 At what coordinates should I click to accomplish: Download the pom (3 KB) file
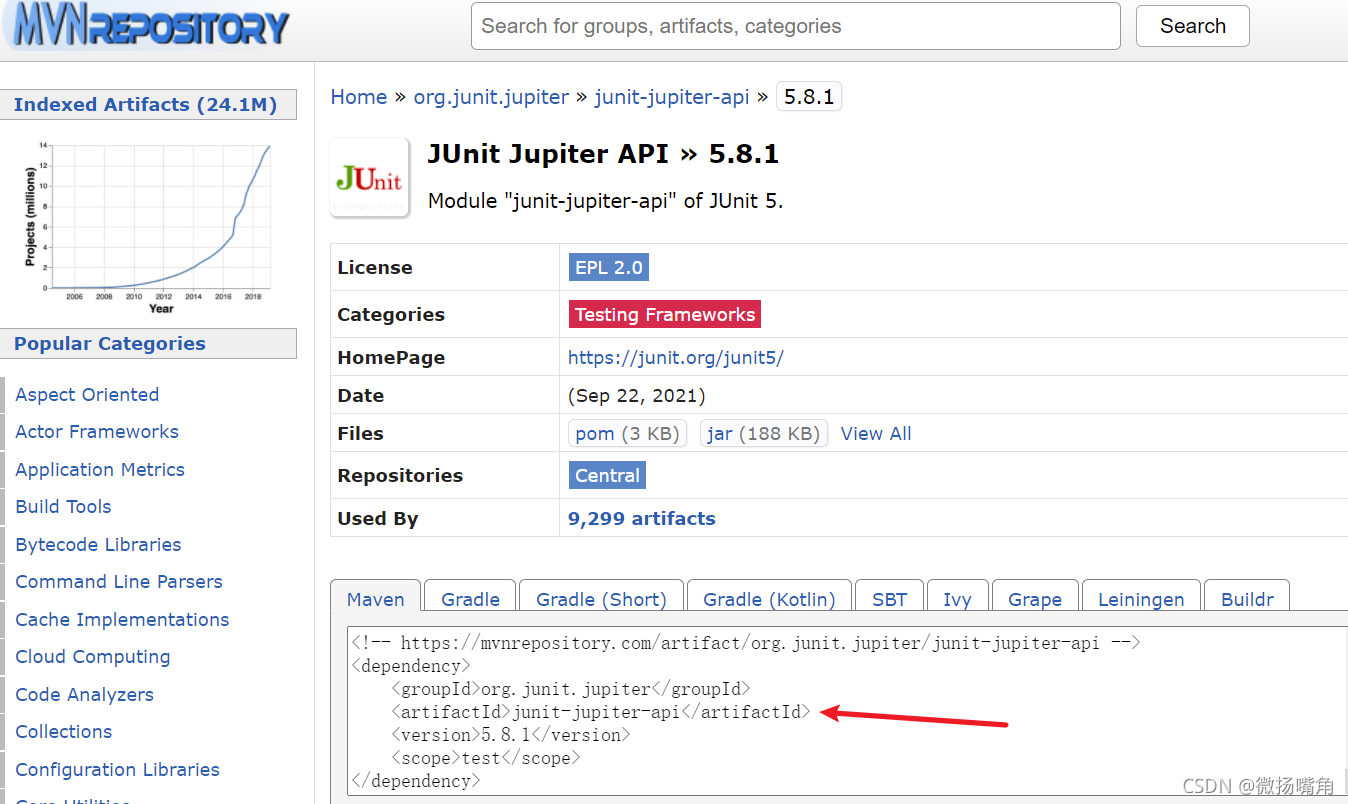click(628, 433)
